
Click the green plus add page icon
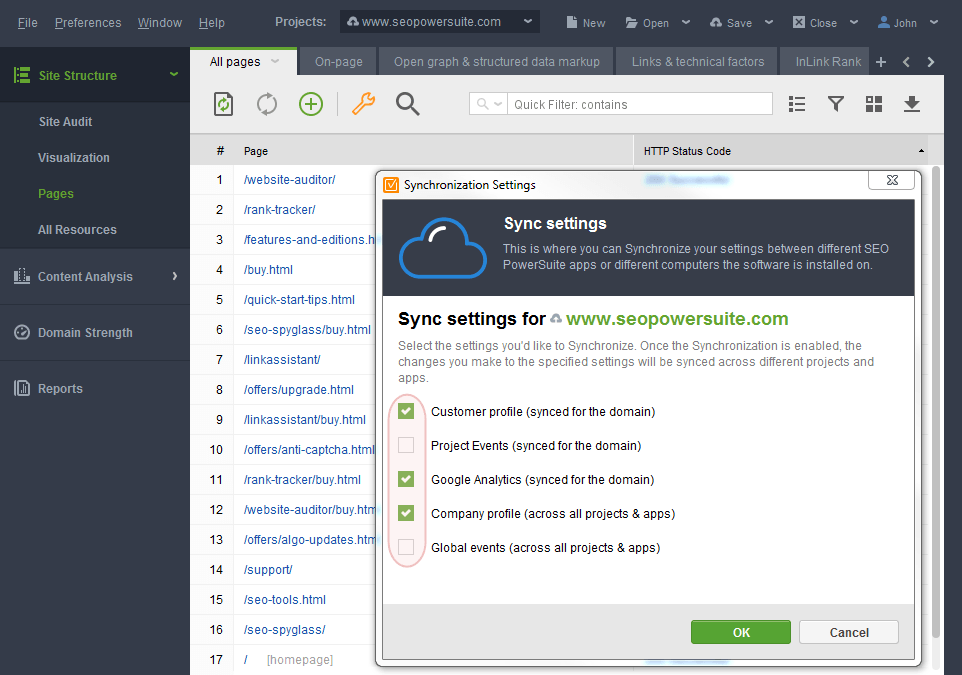(310, 104)
